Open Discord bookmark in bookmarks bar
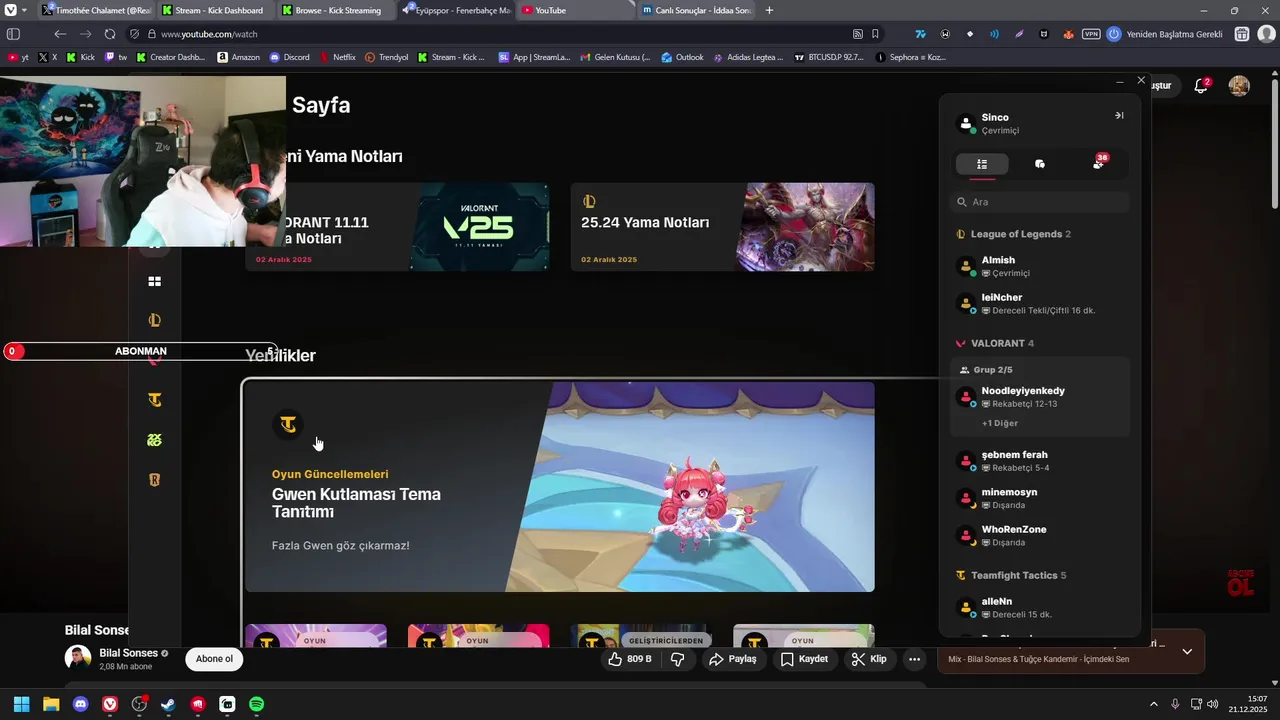This screenshot has height=720, width=1280. (290, 57)
